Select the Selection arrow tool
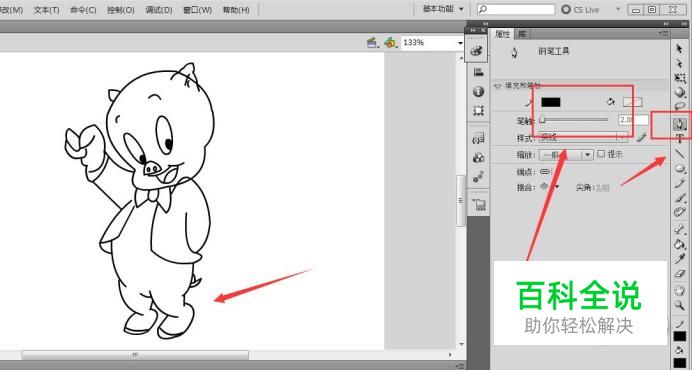Image resolution: width=692 pixels, height=370 pixels. click(680, 49)
